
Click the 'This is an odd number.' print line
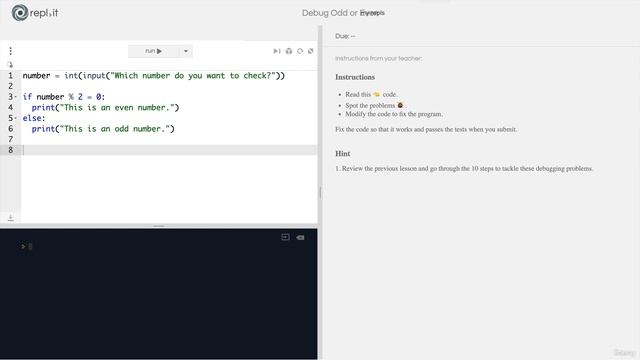pyautogui.click(x=103, y=129)
